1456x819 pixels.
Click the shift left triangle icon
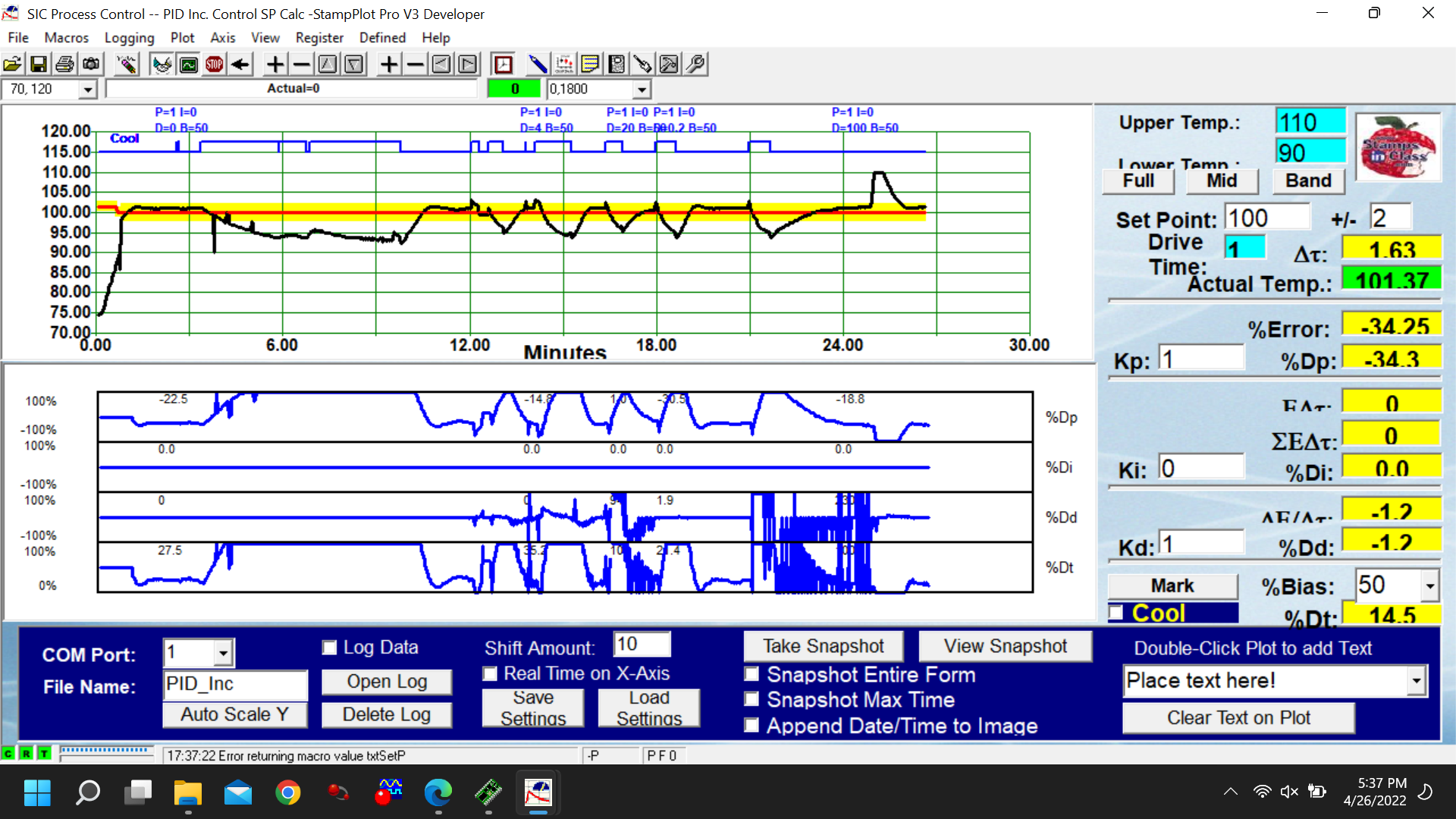(x=441, y=64)
